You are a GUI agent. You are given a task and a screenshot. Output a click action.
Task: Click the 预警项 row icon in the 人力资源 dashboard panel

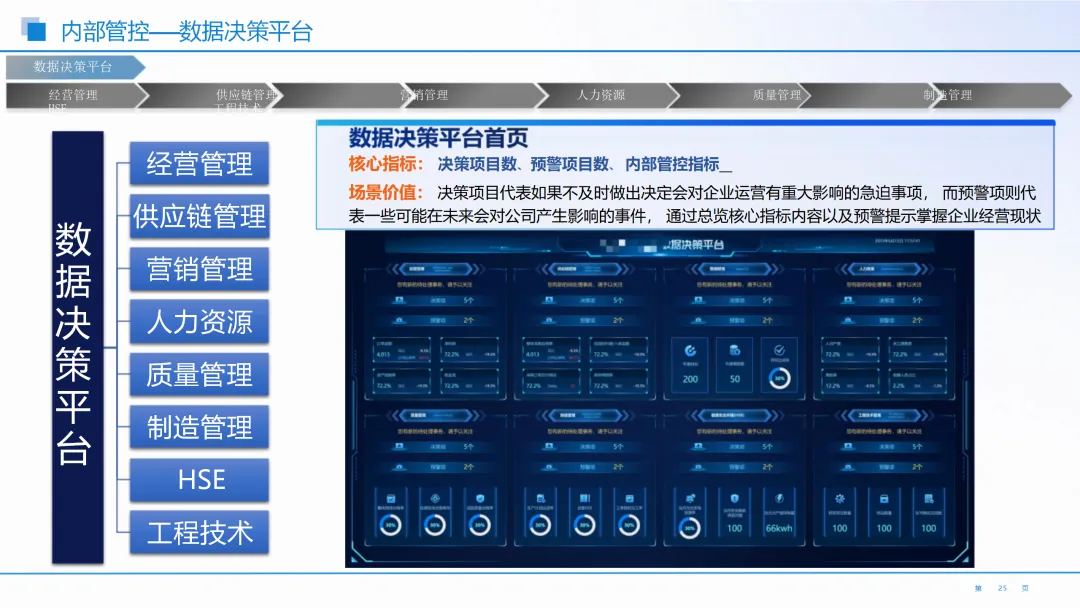pyautogui.click(x=848, y=320)
